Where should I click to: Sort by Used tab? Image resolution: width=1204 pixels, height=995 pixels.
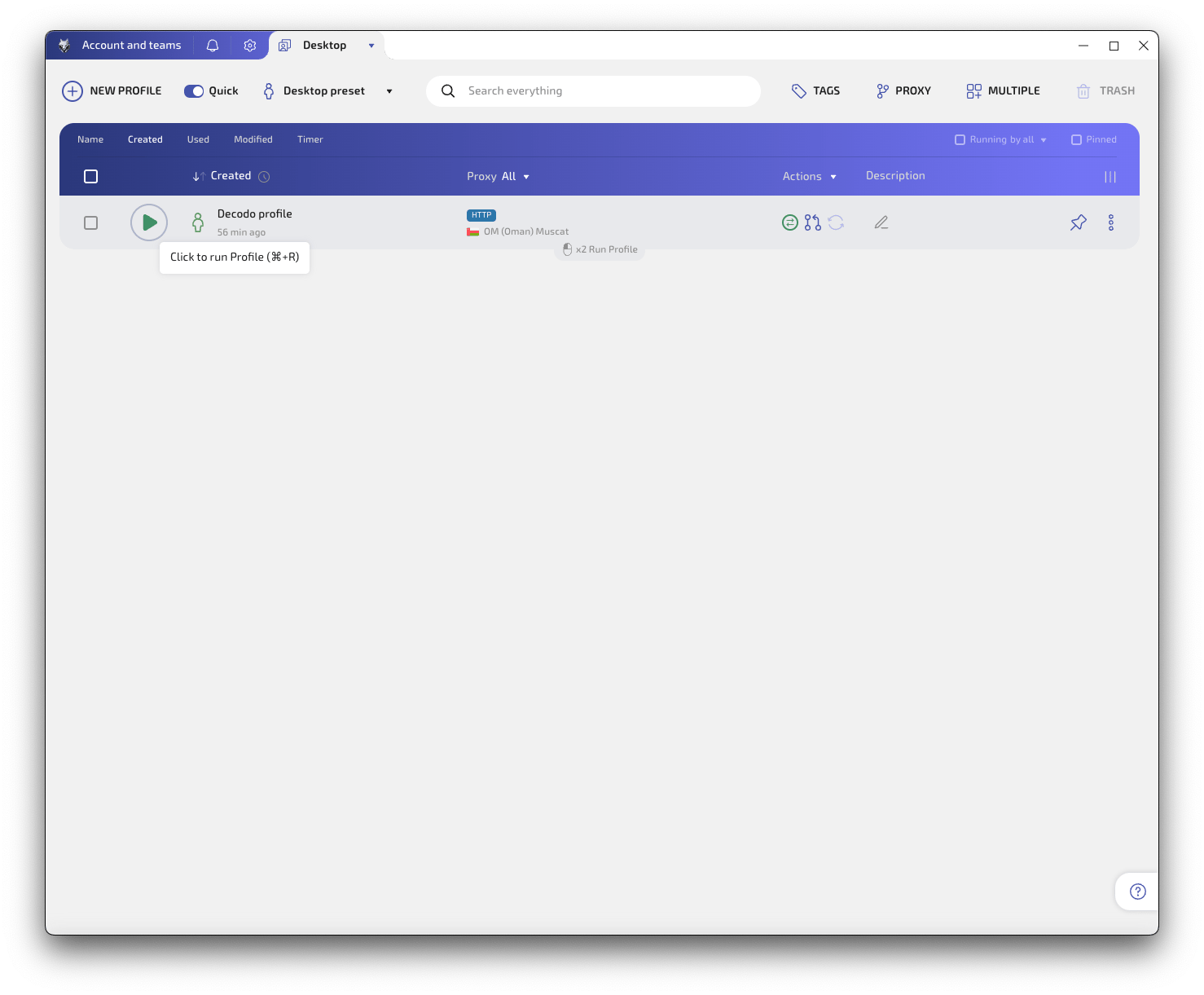(x=198, y=140)
